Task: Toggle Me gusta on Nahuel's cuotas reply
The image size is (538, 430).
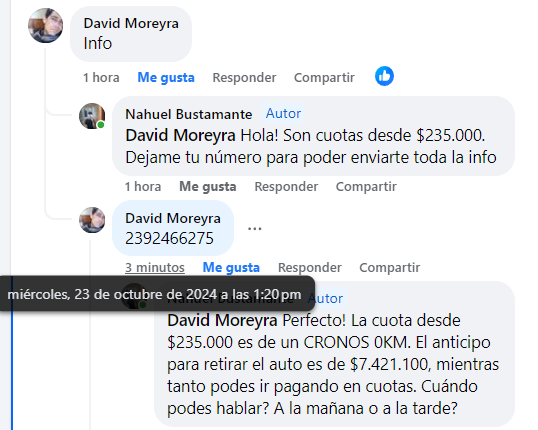Action: 208,187
